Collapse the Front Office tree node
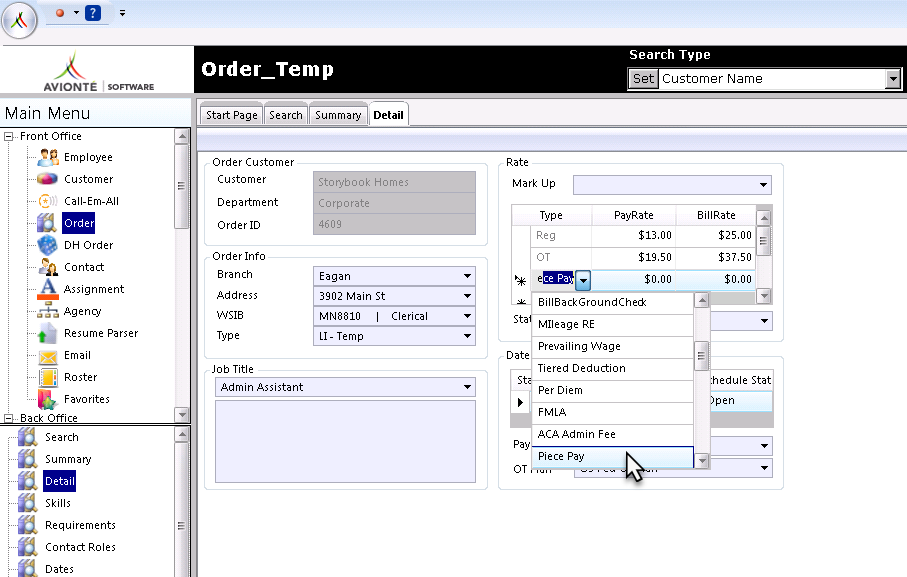 (9, 136)
